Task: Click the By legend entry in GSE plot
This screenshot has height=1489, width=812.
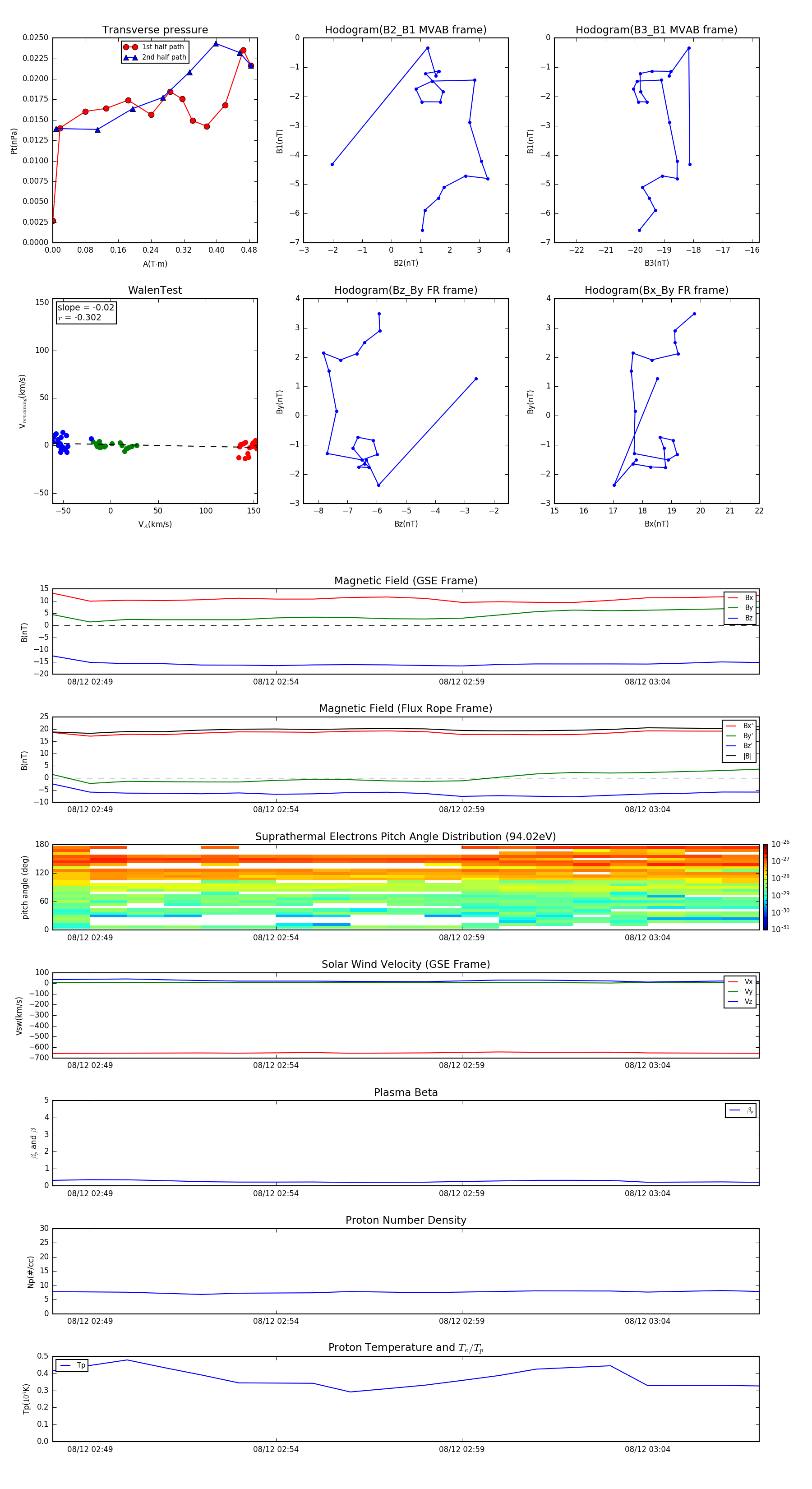Action: tap(740, 607)
